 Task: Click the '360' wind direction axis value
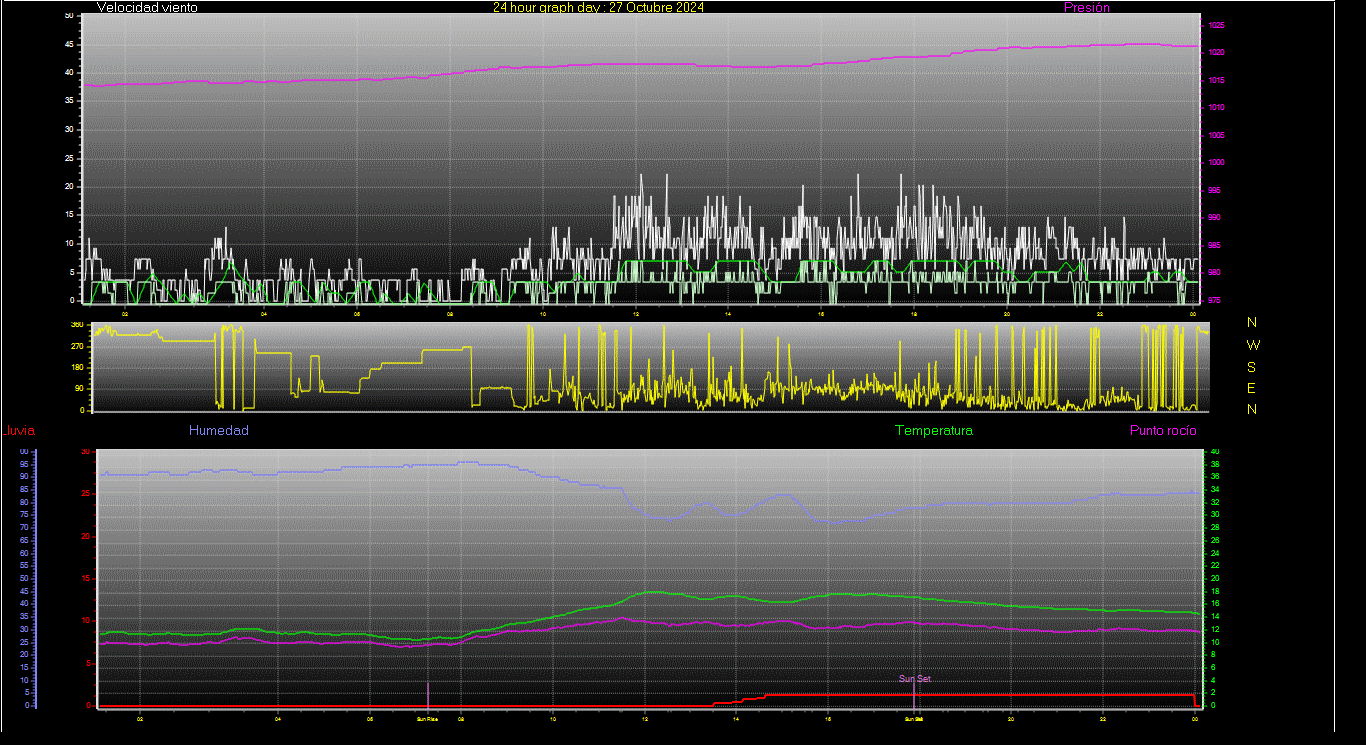[77, 325]
